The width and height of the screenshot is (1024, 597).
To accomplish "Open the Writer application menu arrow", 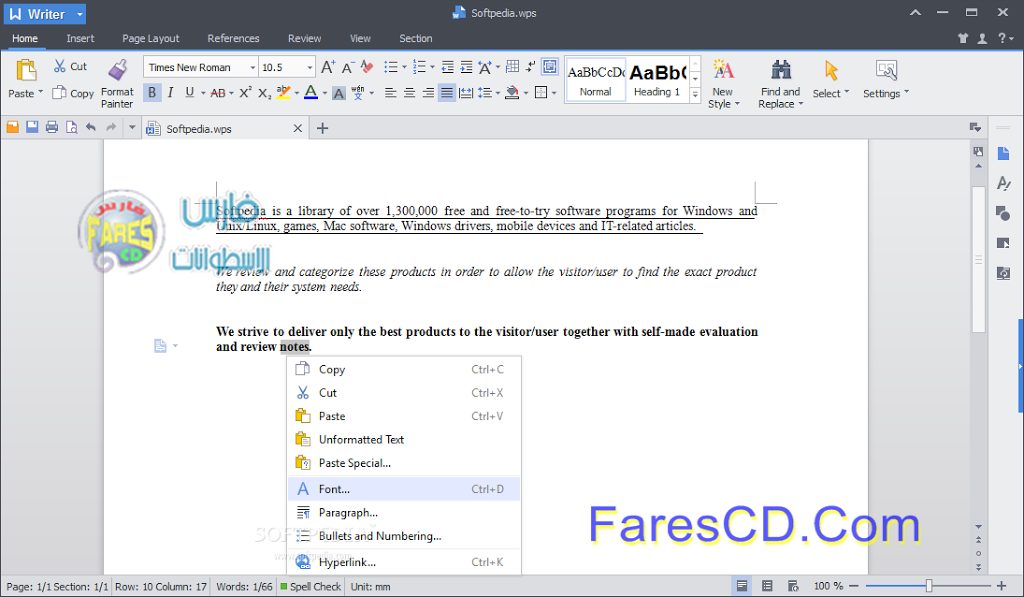I will click(79, 14).
